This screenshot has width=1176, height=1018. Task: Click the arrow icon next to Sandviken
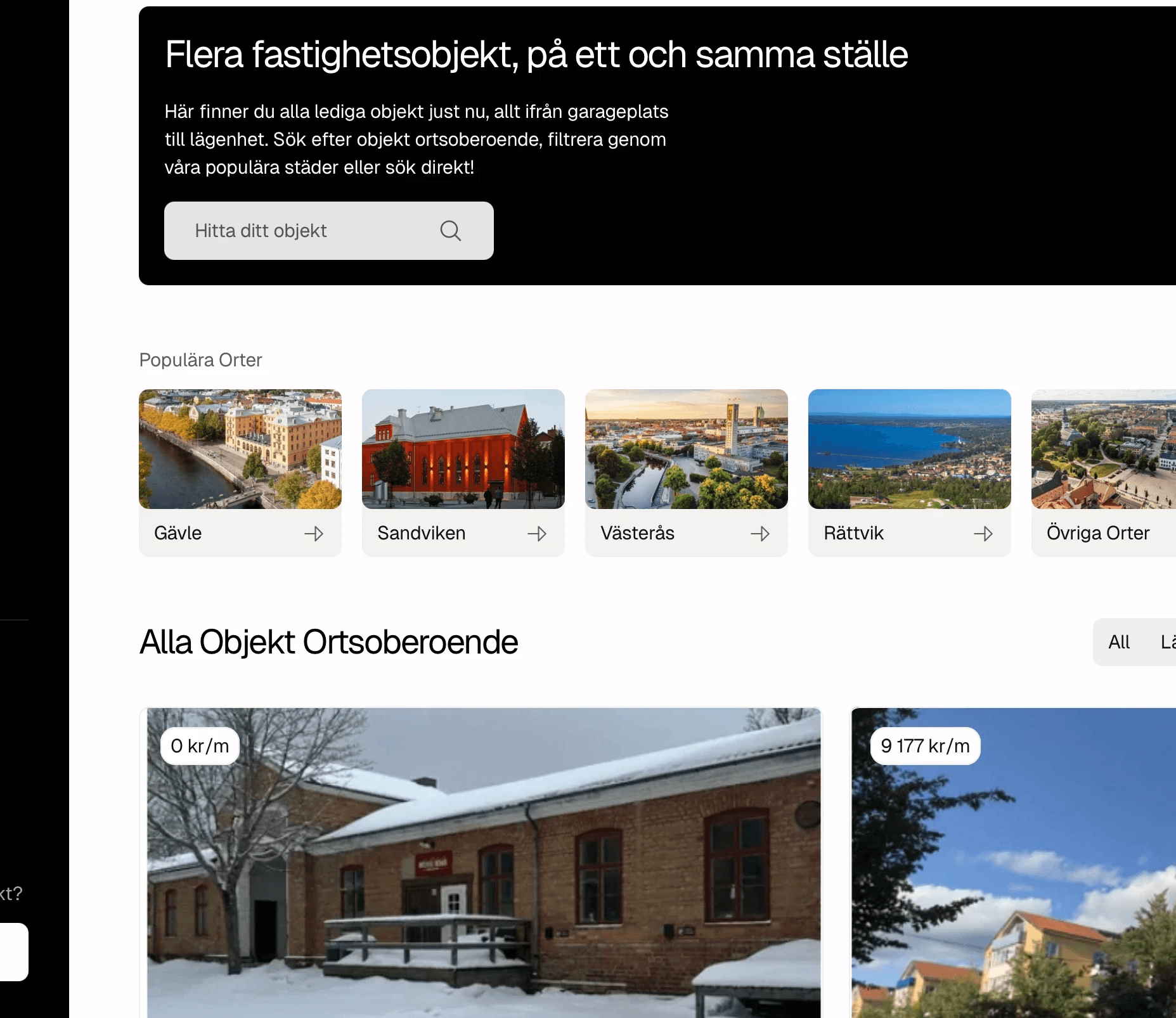pyautogui.click(x=537, y=534)
